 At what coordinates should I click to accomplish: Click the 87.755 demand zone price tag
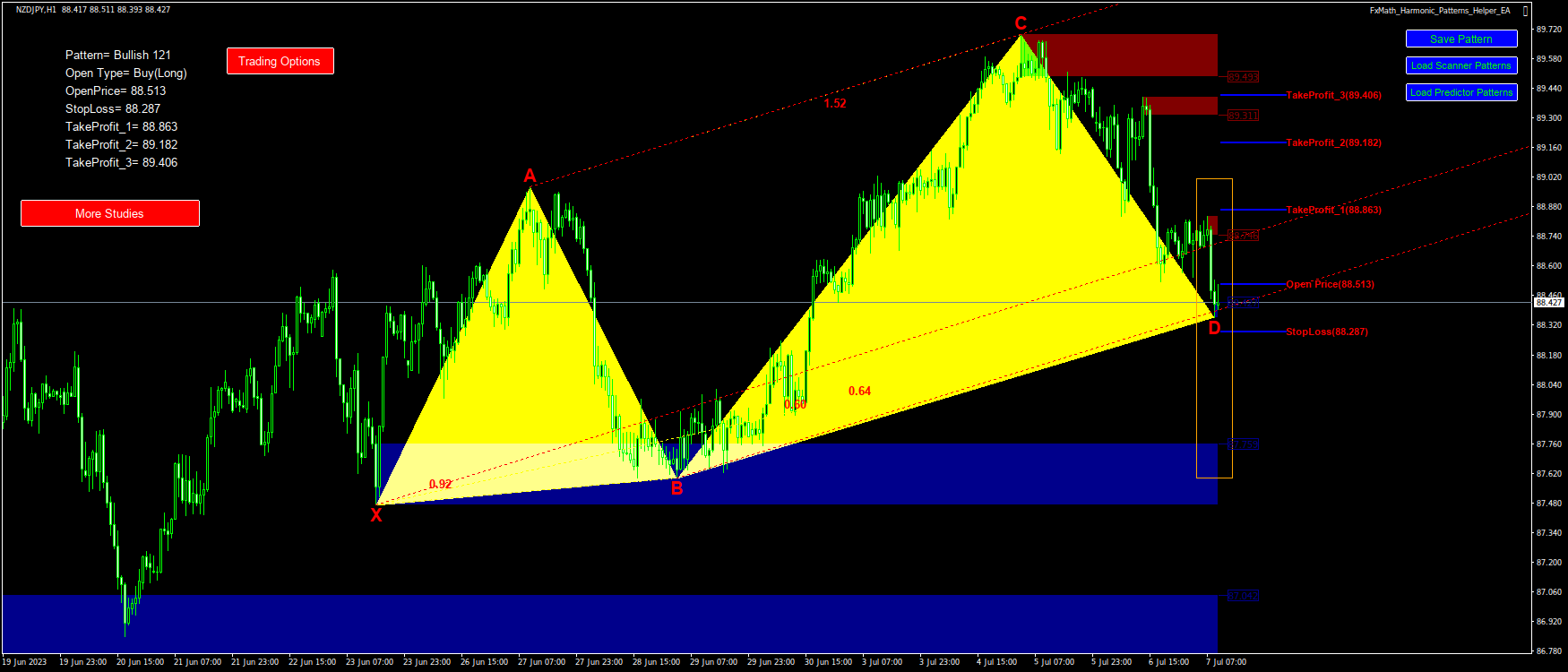1243,444
